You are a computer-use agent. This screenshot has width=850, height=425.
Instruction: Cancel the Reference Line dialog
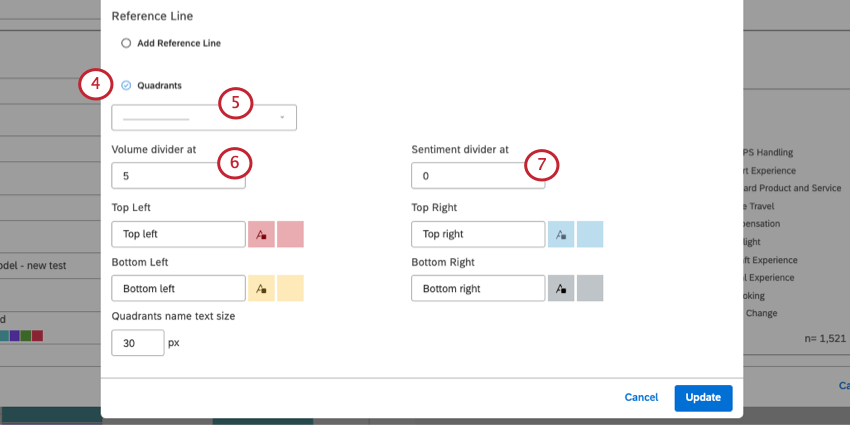click(x=641, y=397)
